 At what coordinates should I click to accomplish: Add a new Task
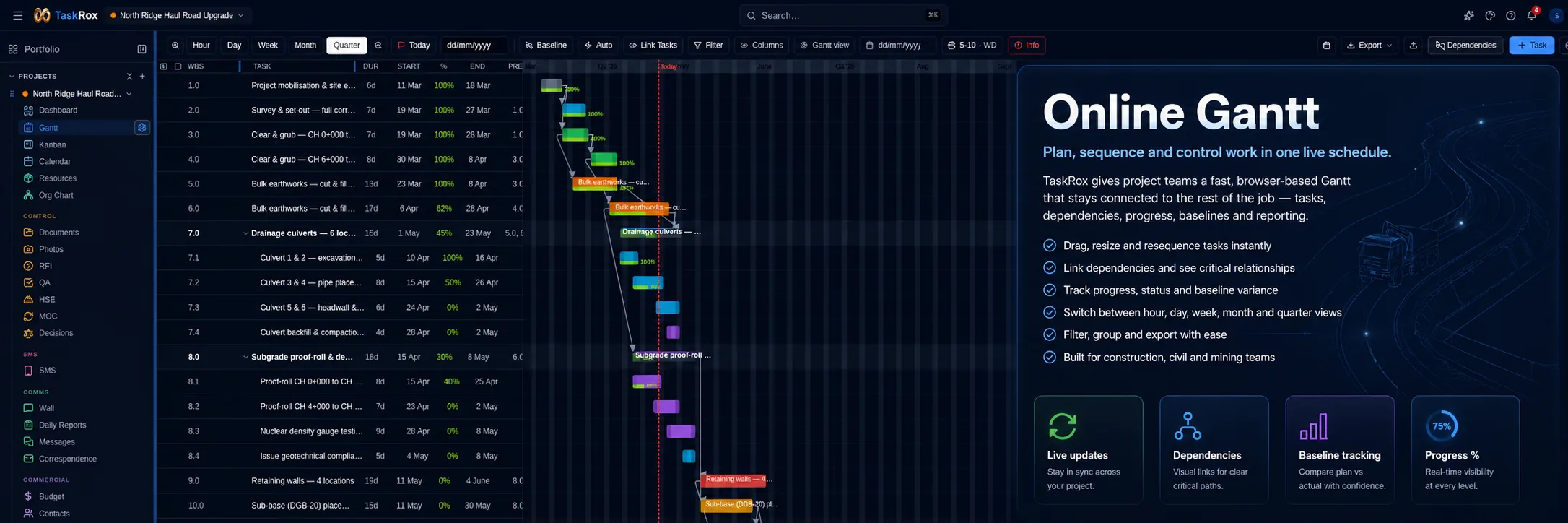click(1531, 46)
